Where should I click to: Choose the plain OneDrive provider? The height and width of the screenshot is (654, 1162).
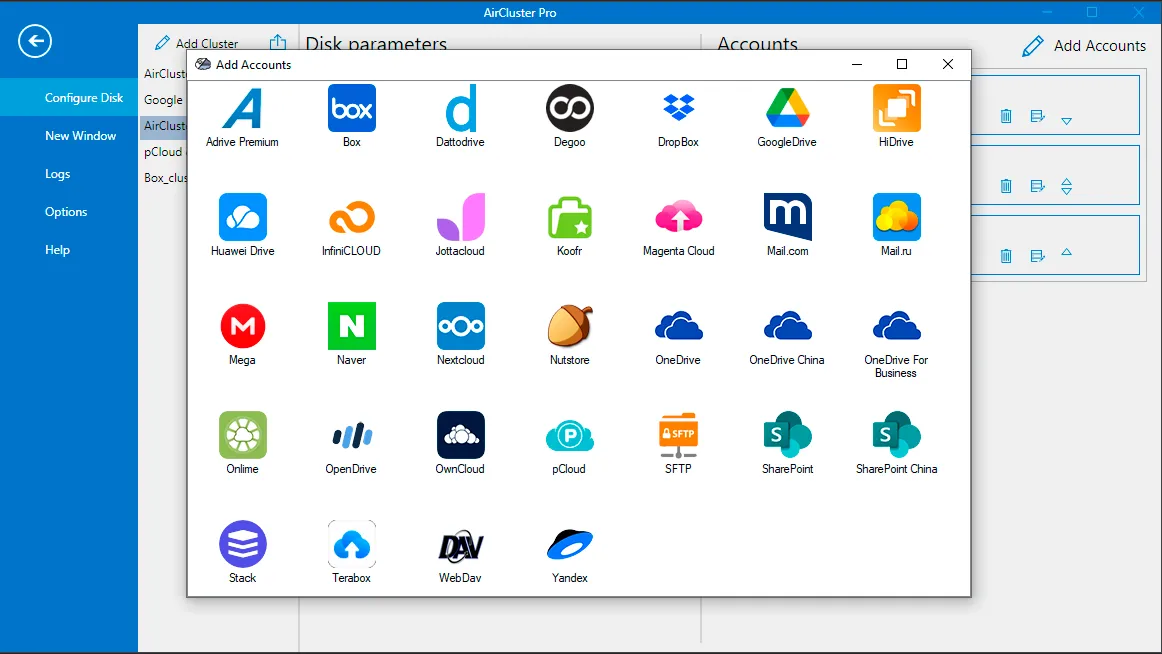point(678,327)
